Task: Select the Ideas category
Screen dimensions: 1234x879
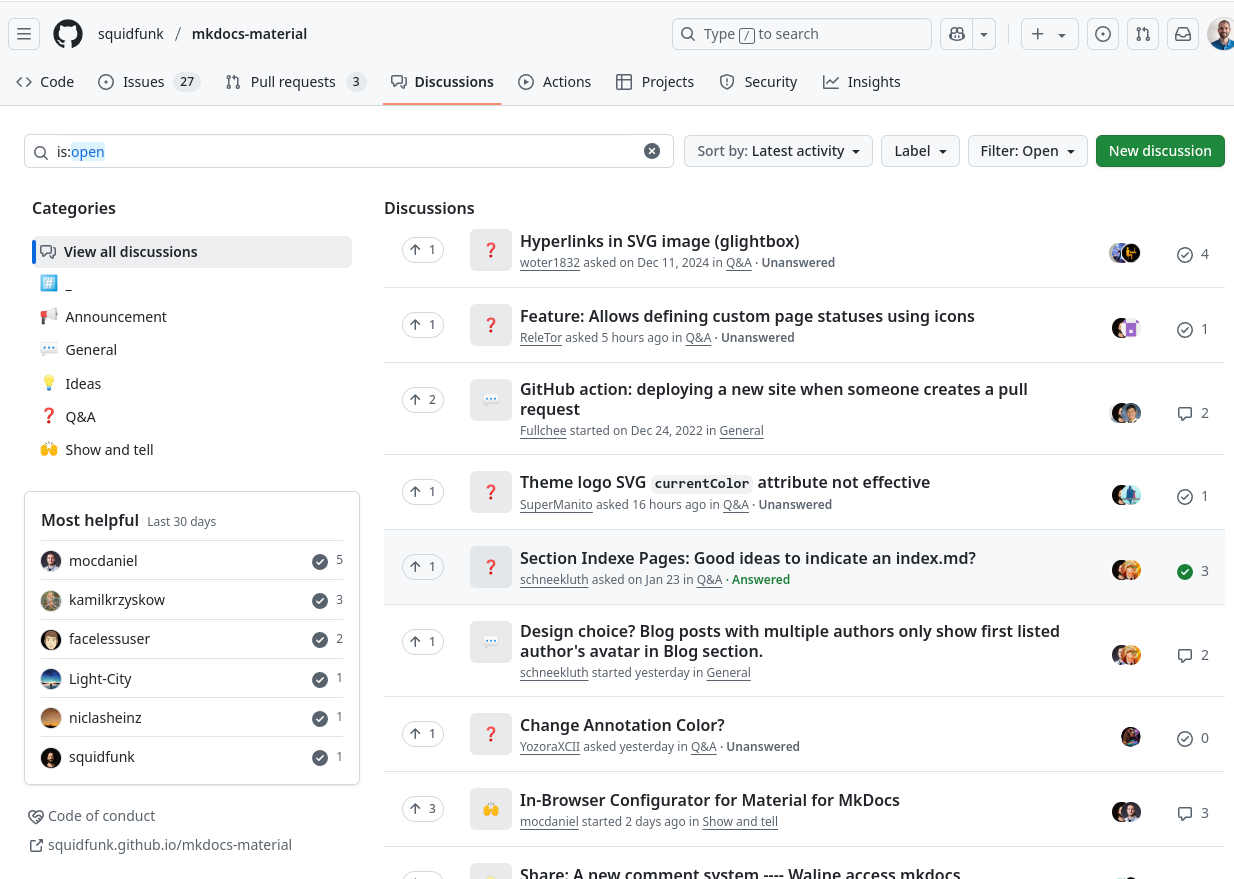Action: 192,384
